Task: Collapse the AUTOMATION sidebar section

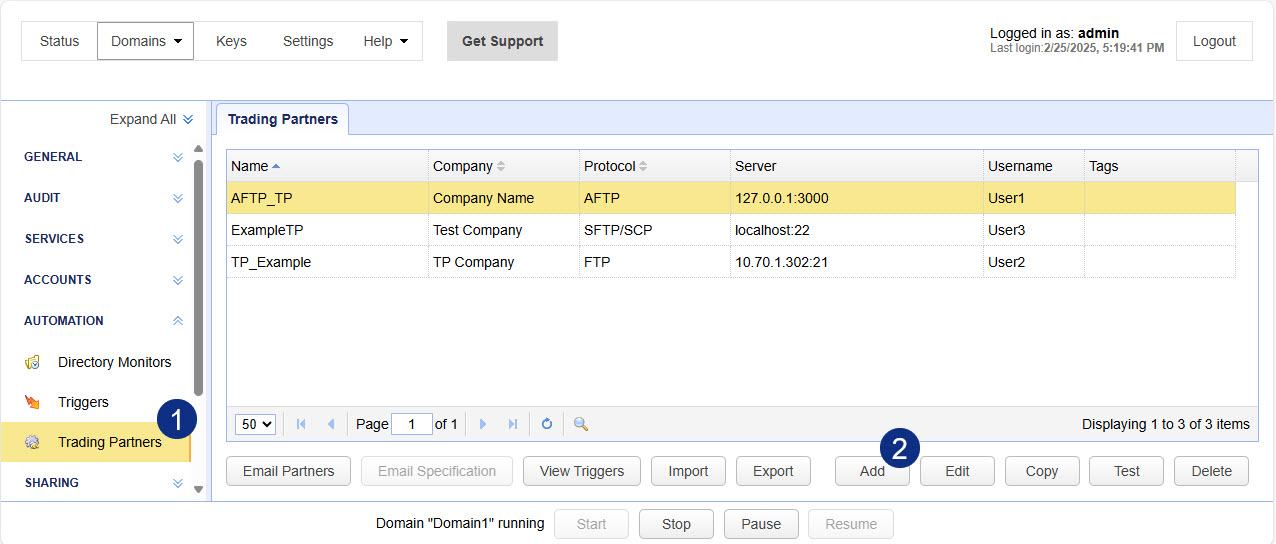Action: point(178,321)
